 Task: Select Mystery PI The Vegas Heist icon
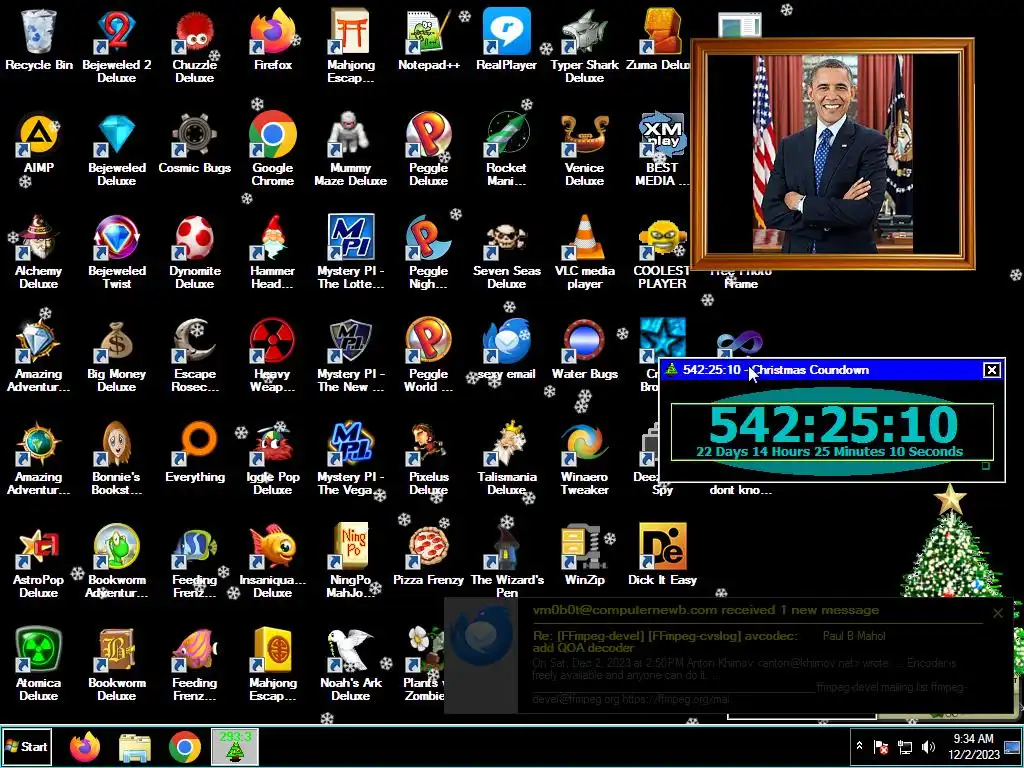point(351,457)
